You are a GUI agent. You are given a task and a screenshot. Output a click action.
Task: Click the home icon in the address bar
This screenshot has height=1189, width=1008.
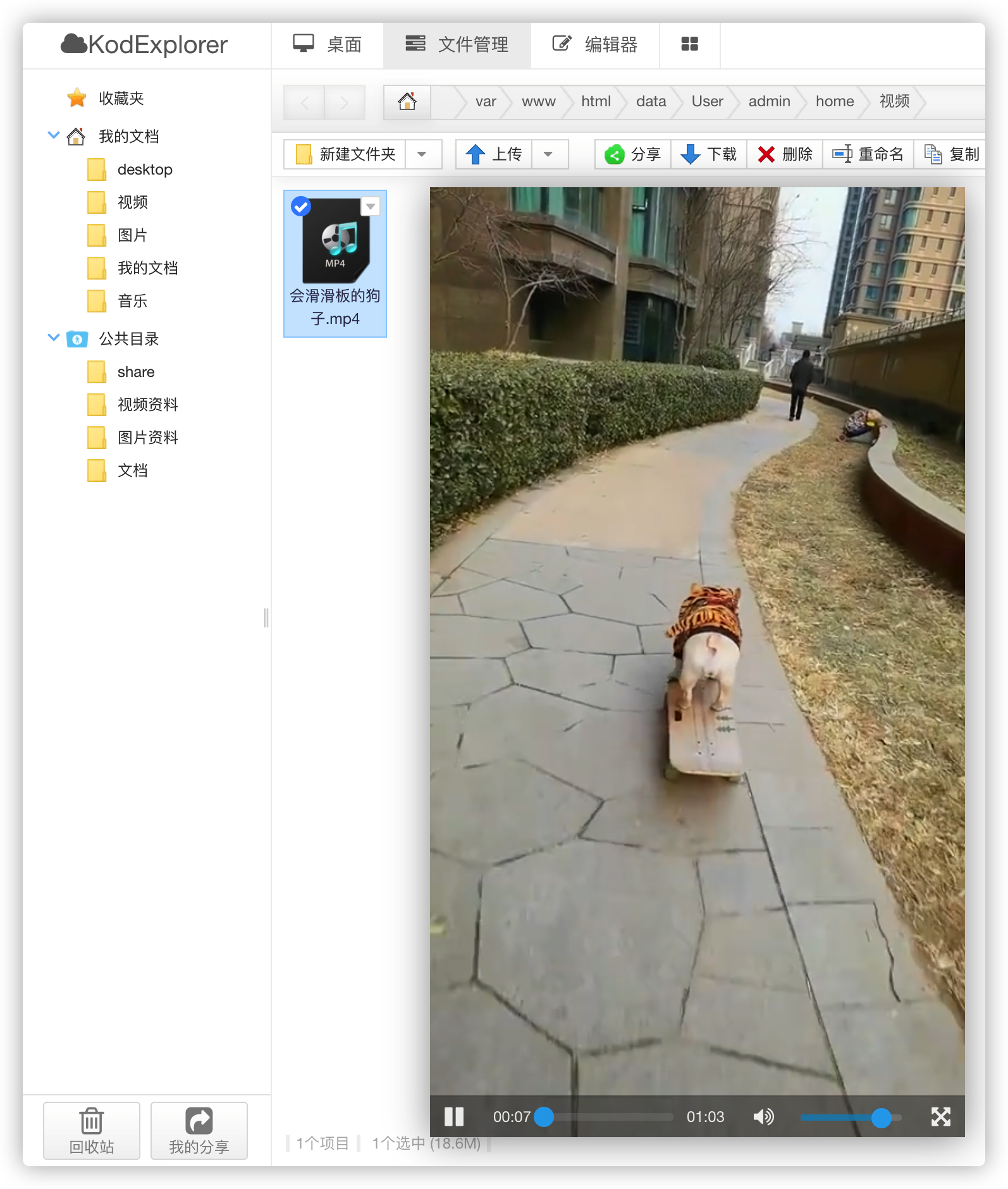pyautogui.click(x=407, y=101)
